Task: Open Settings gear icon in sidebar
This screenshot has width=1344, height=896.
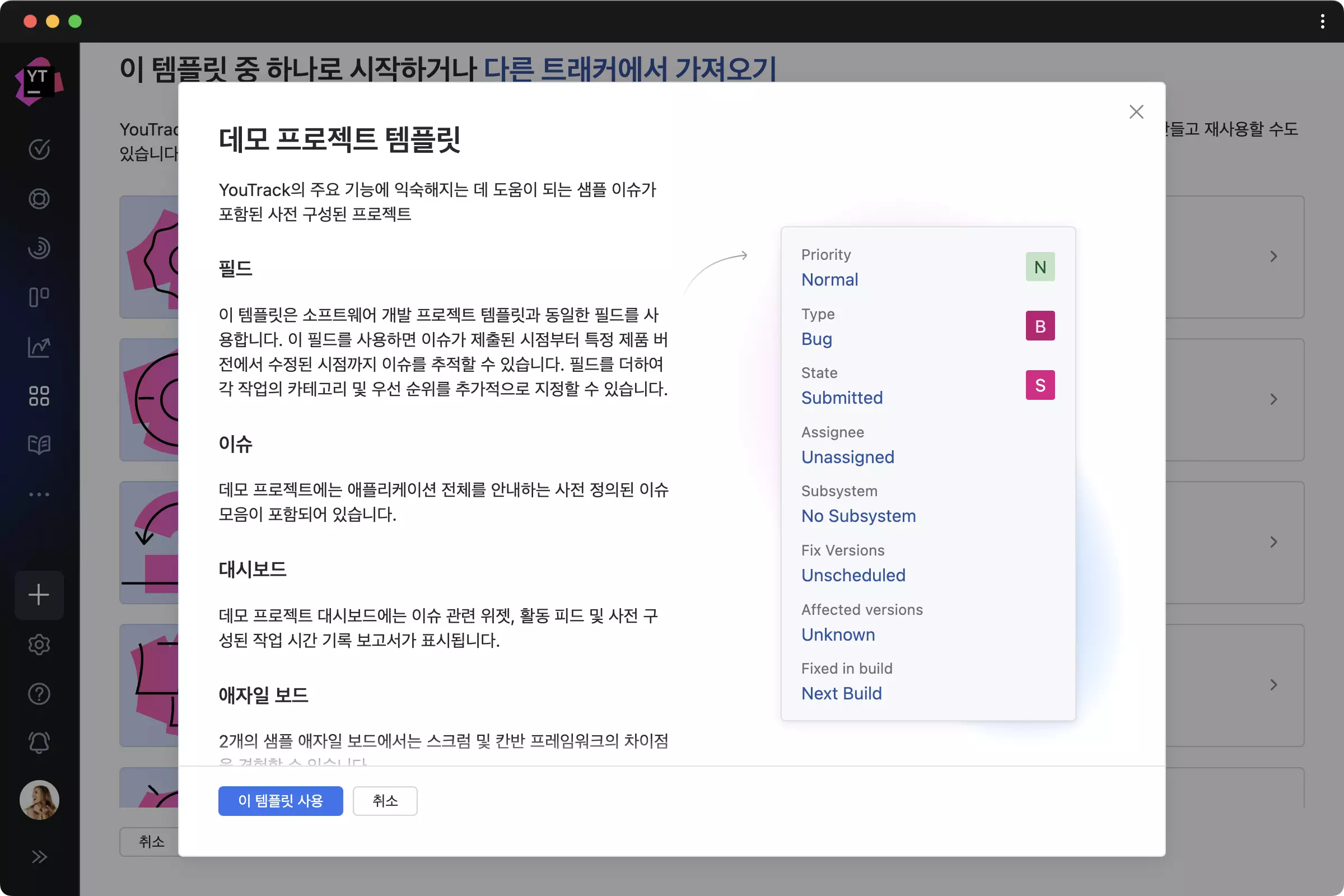Action: point(39,645)
